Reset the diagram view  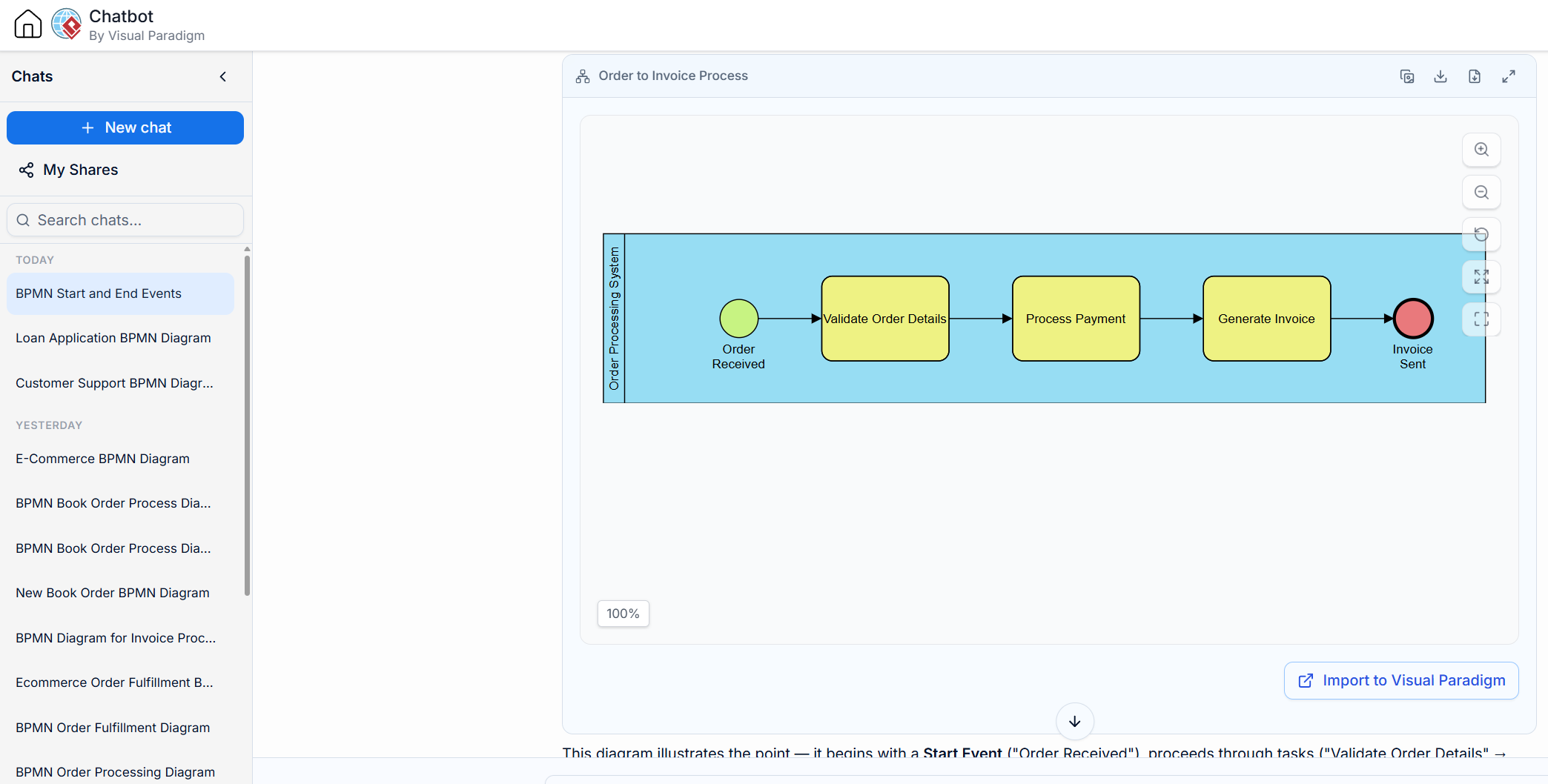pos(1481,235)
